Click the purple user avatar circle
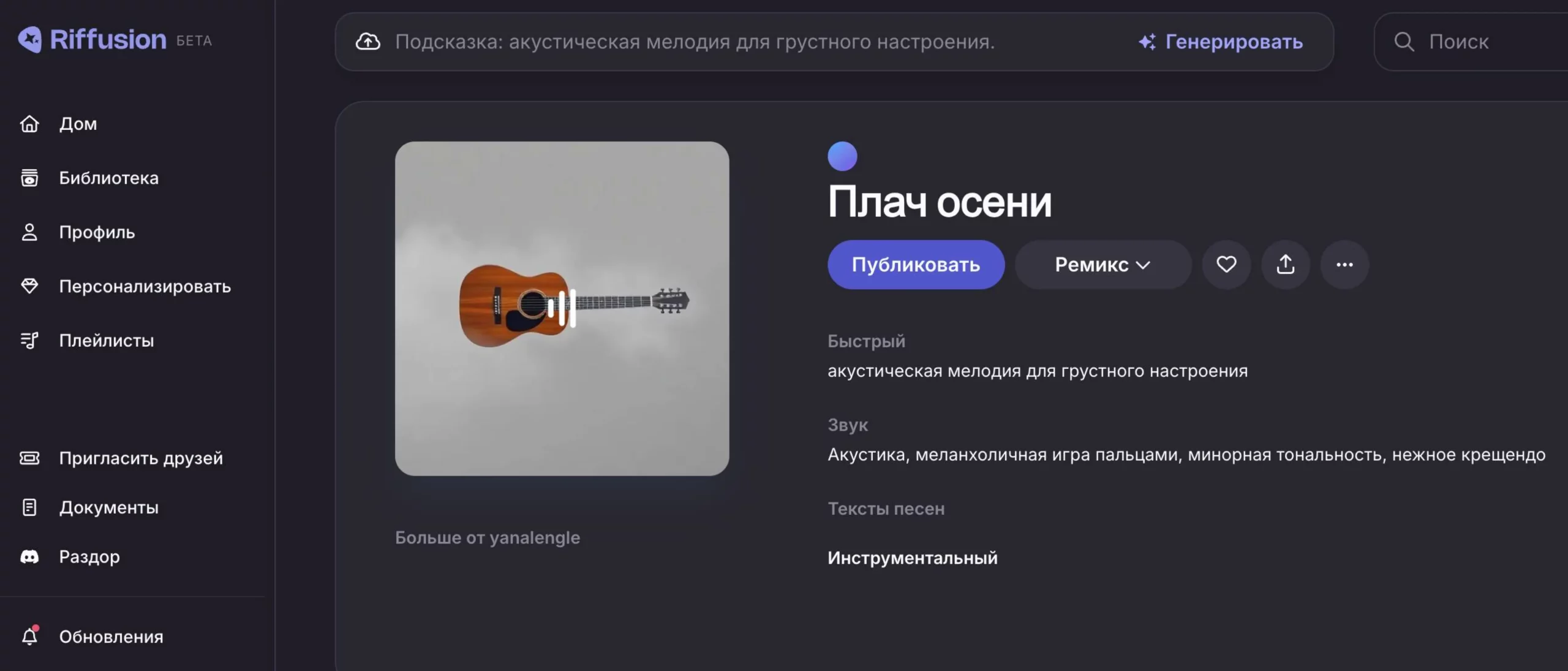The image size is (1568, 671). point(842,156)
